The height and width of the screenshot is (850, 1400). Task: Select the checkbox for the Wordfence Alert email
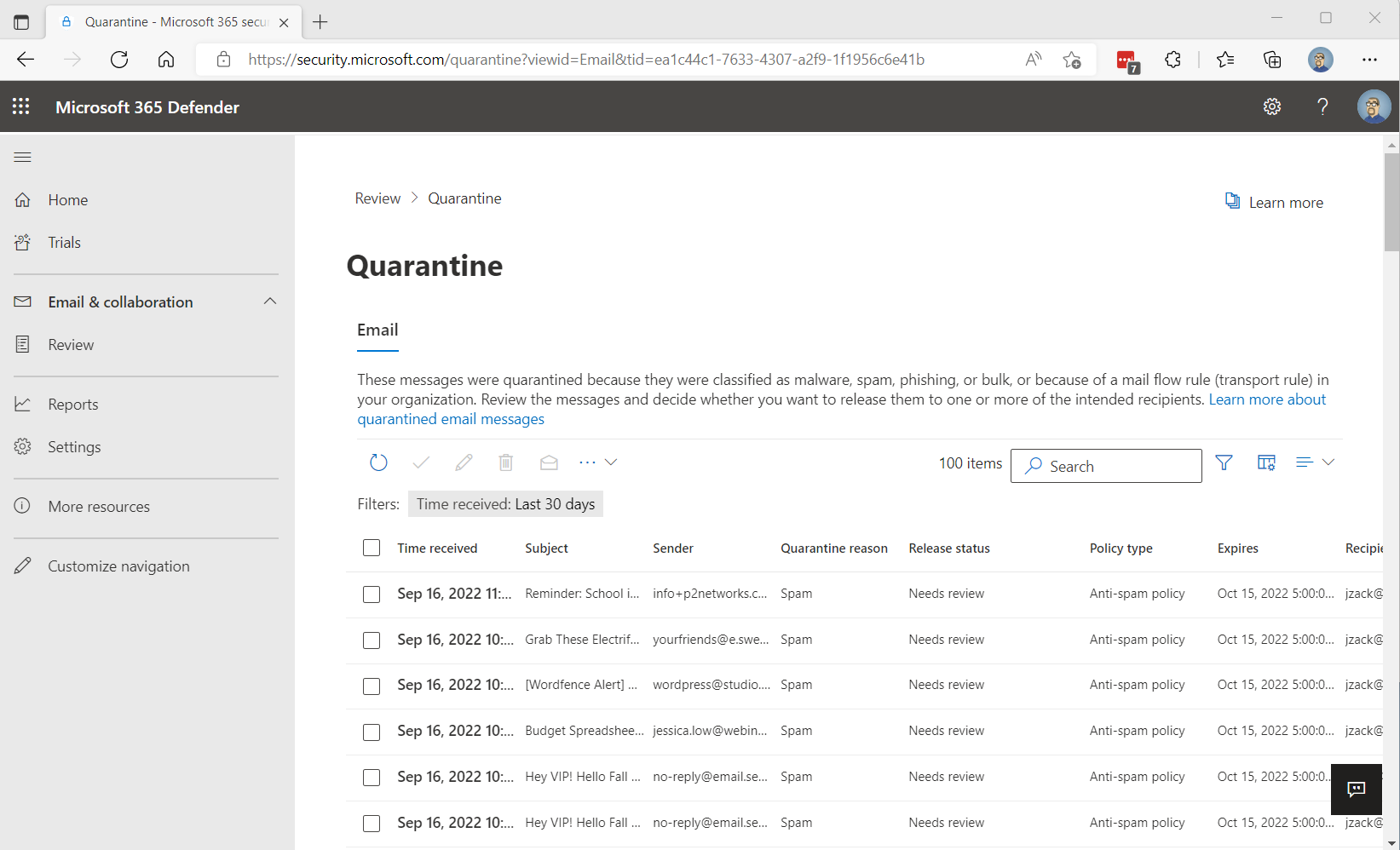(x=372, y=685)
